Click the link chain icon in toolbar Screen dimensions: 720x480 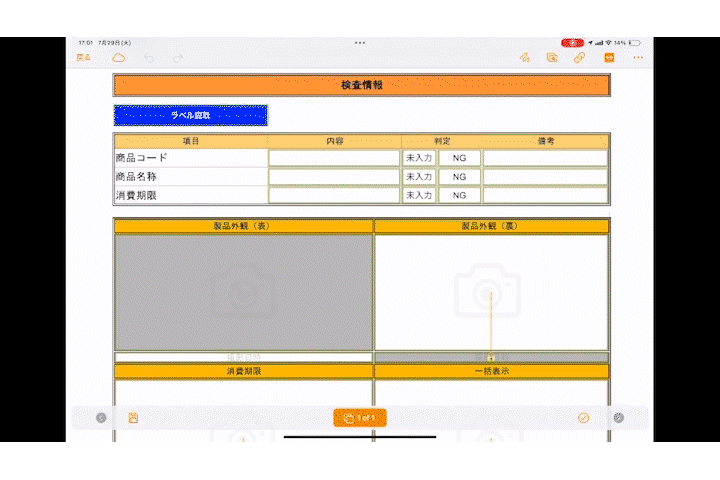coord(580,58)
